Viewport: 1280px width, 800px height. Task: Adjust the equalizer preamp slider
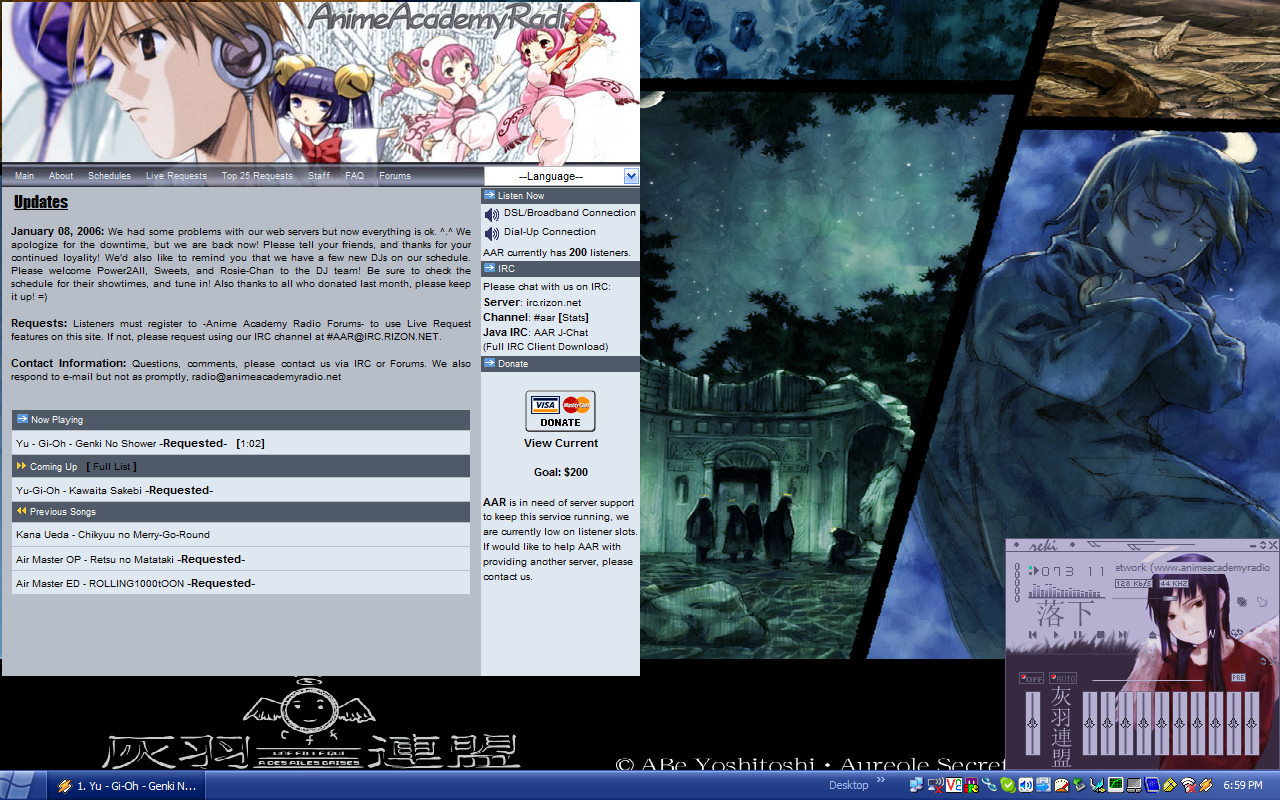[x=1032, y=724]
